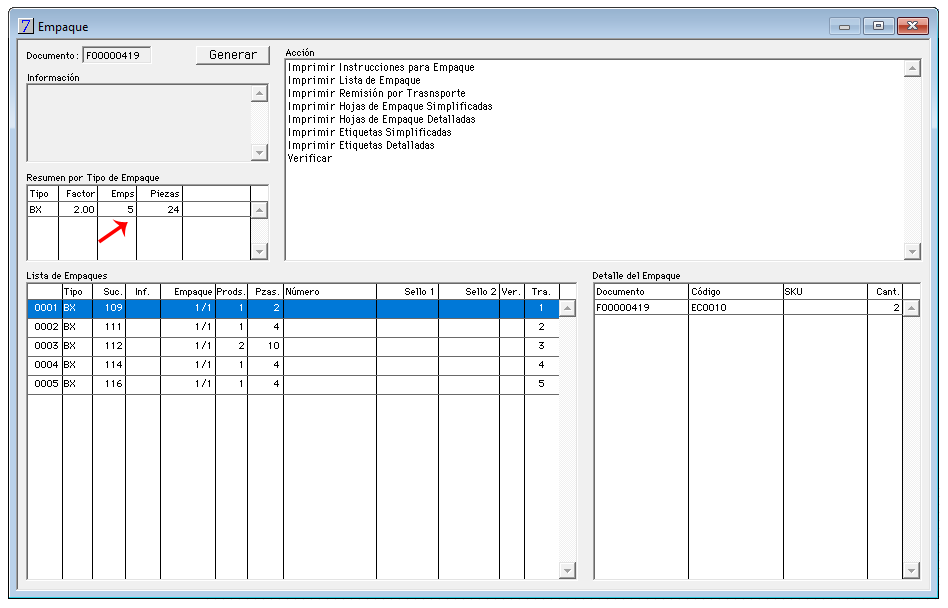Click Piezas value 24 in Resumen
The height and width of the screenshot is (608, 948).
pos(160,210)
